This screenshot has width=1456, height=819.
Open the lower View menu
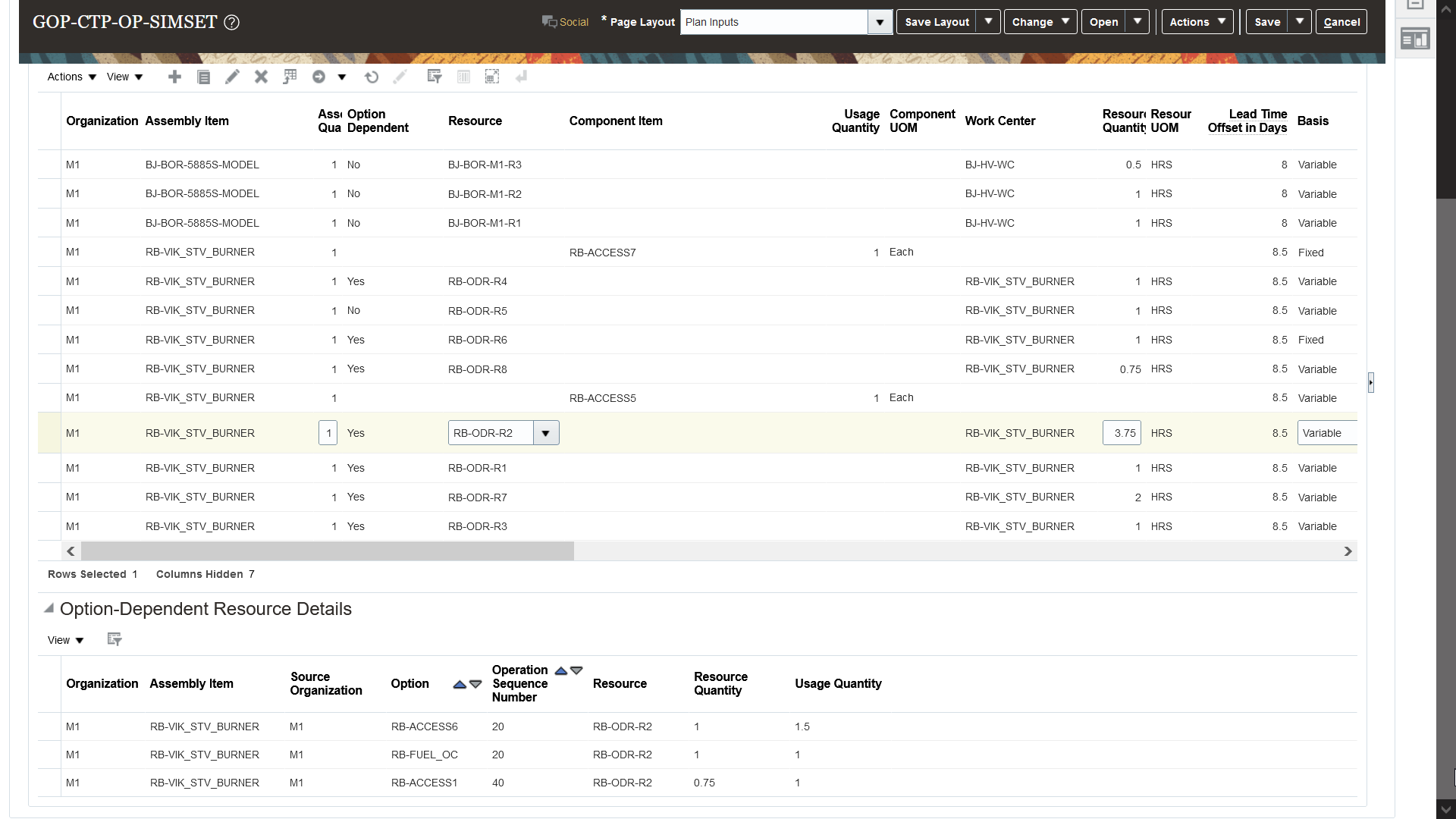tap(65, 640)
